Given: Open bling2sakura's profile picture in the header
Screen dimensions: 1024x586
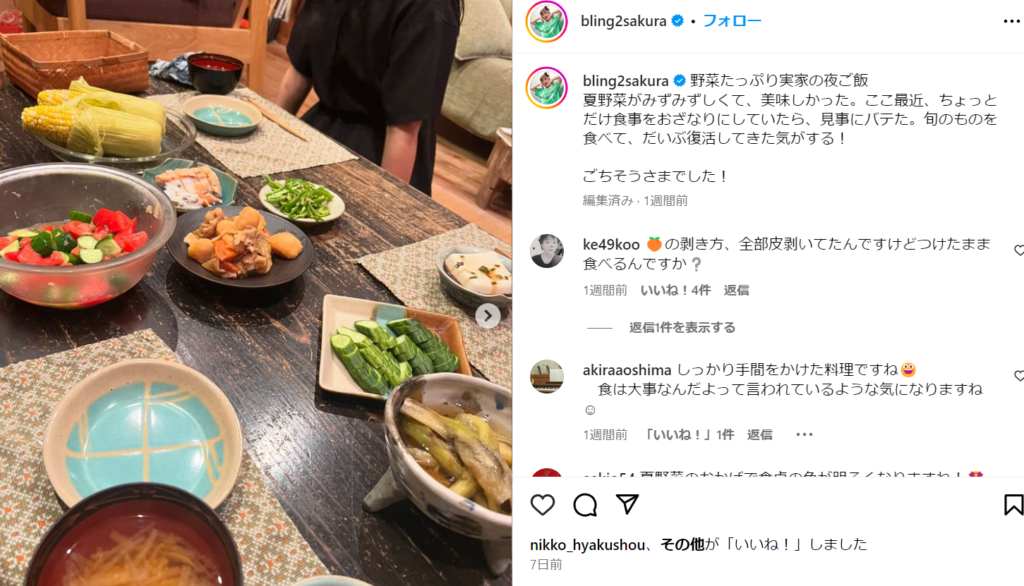Looking at the screenshot, I should coord(547,22).
